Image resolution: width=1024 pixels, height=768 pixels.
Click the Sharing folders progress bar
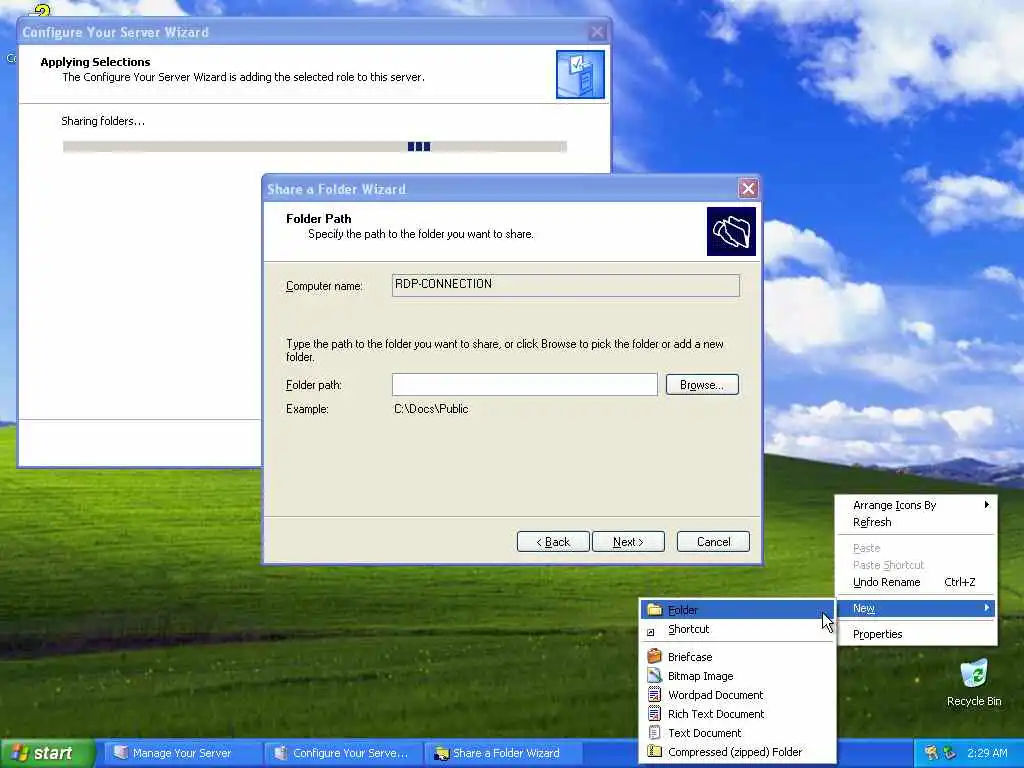(315, 146)
